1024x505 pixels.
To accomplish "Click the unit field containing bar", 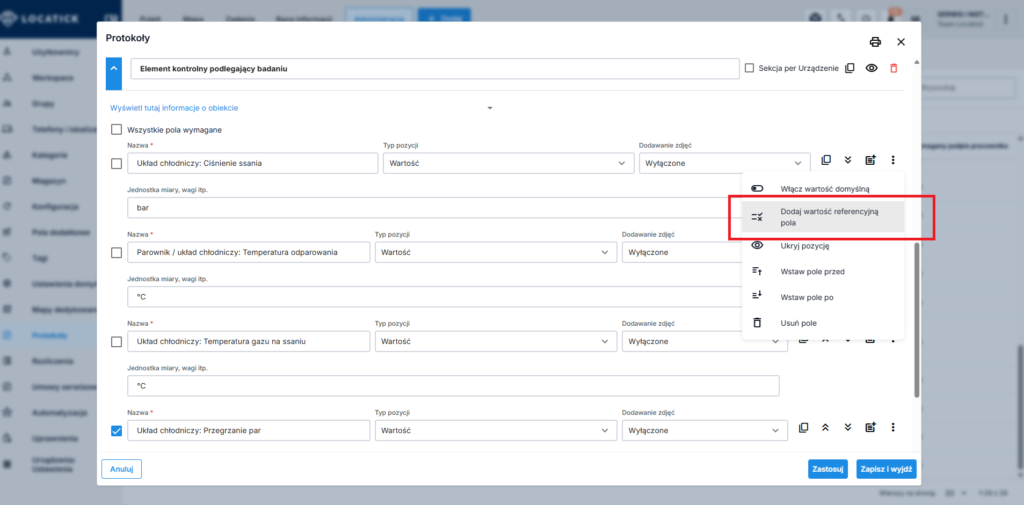I will (434, 208).
